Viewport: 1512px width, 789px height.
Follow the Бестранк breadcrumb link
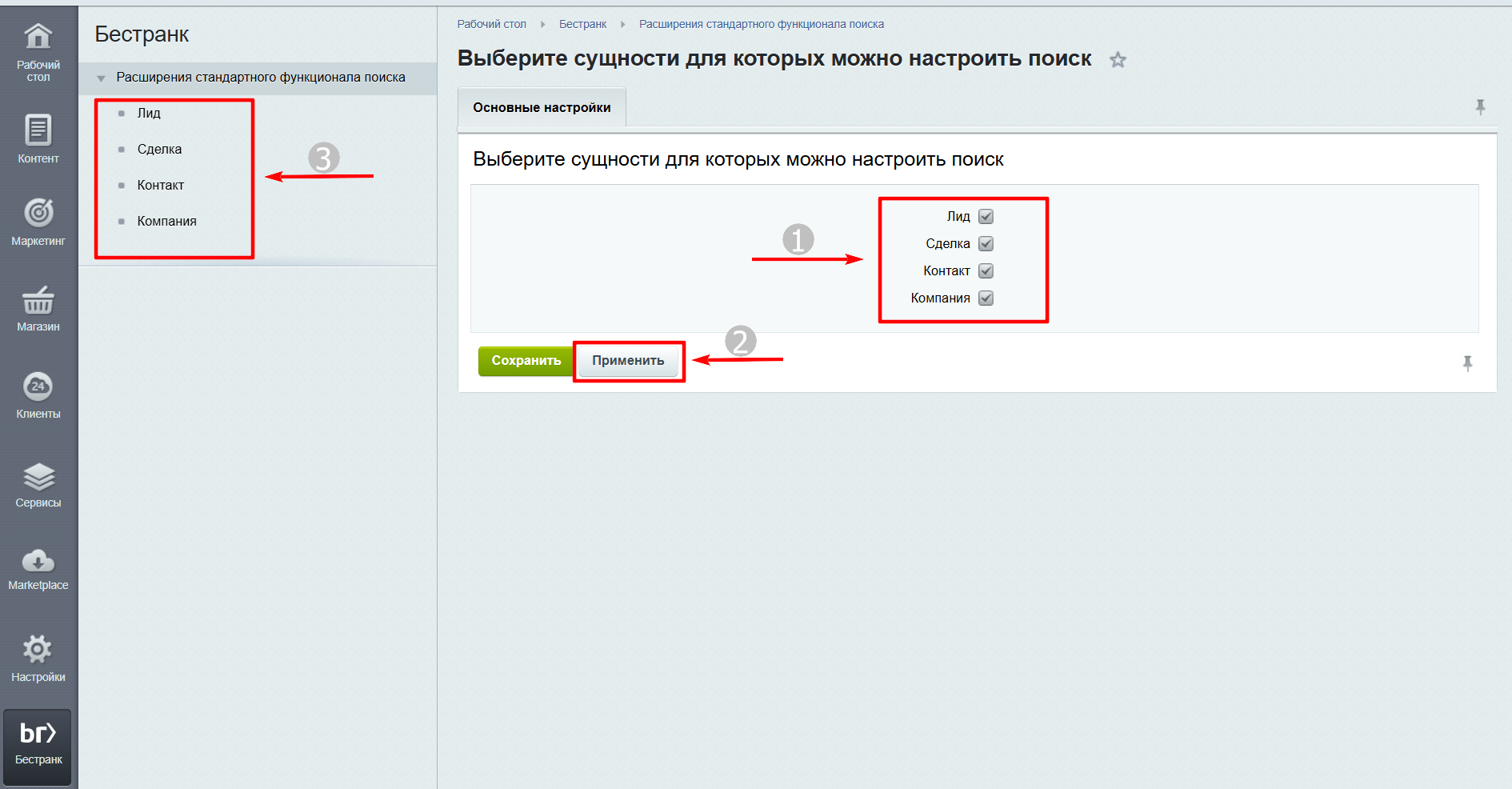(582, 25)
